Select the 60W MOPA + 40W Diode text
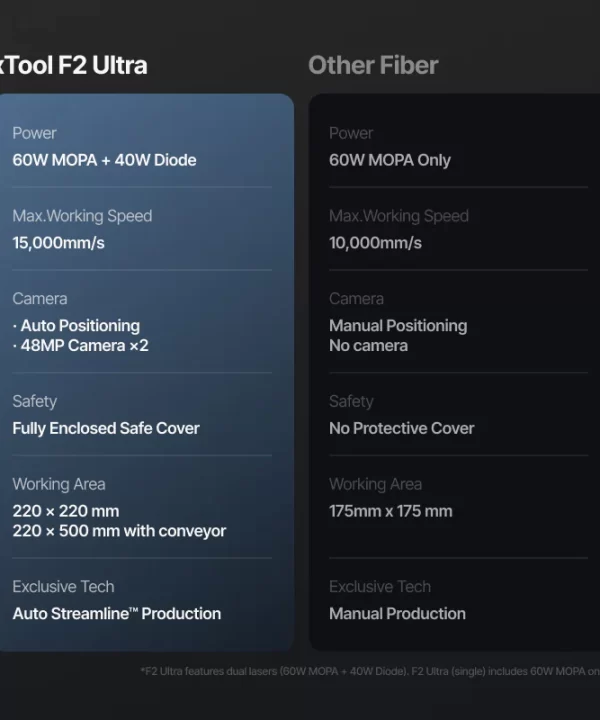 tap(104, 160)
